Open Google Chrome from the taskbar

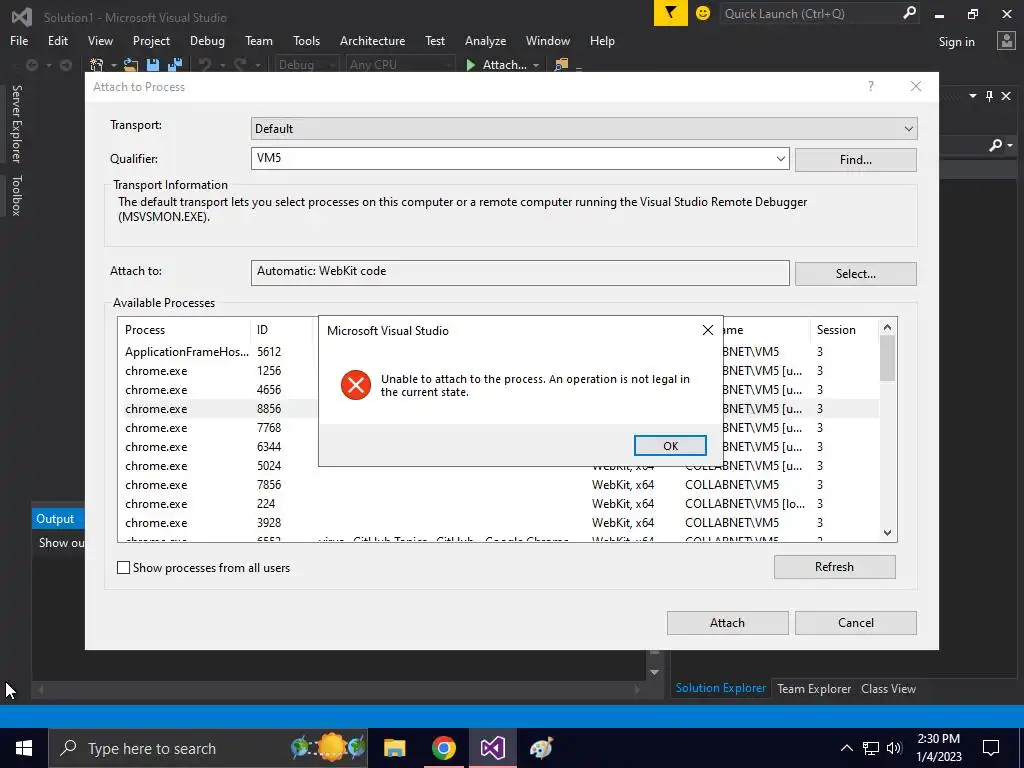coord(443,748)
